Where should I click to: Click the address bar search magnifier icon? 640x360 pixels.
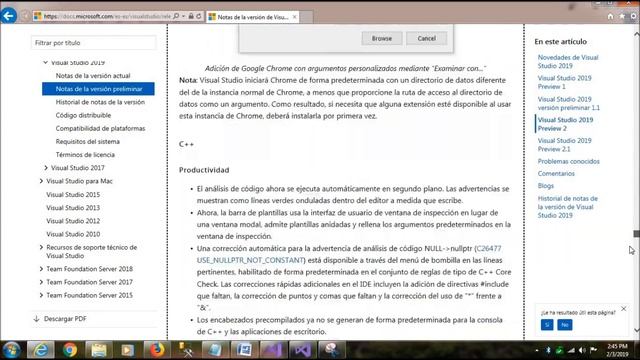point(176,16)
